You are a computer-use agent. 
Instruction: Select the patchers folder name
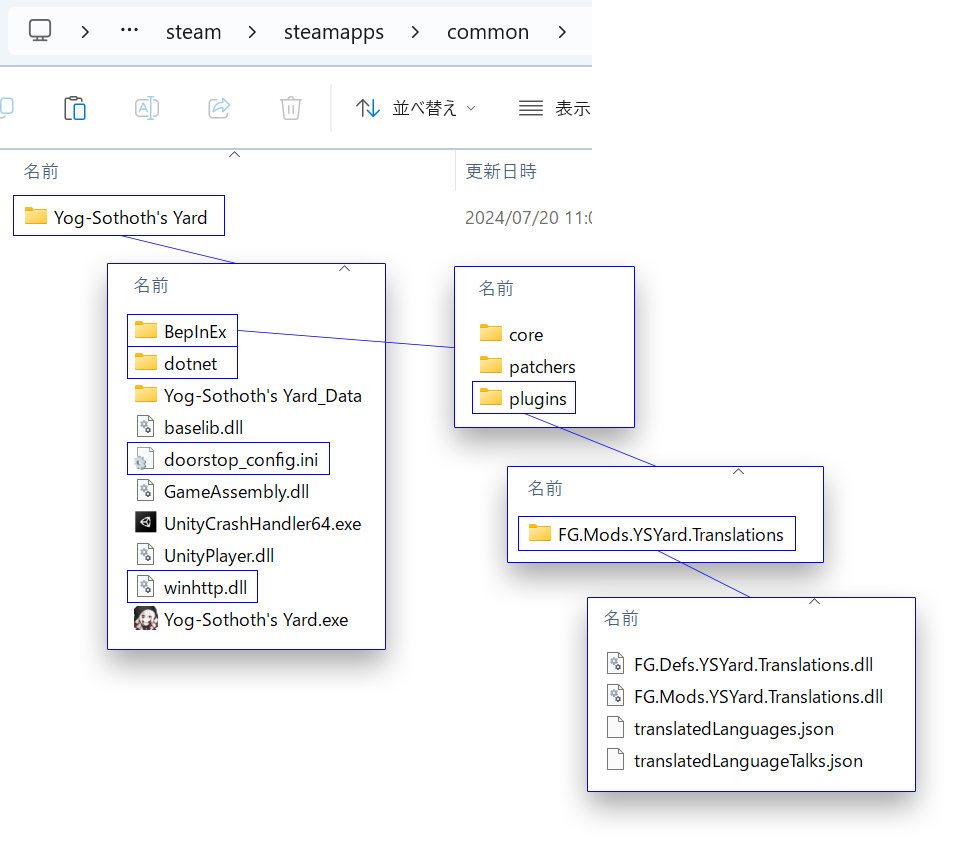click(542, 367)
